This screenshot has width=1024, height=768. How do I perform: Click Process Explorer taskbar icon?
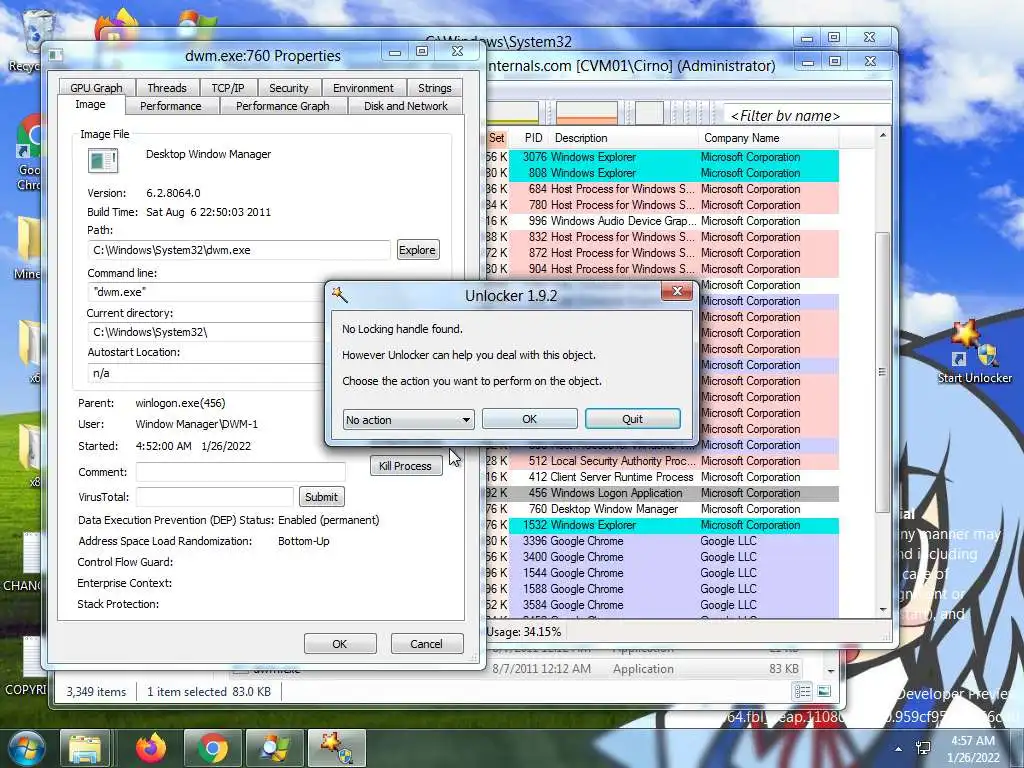tap(274, 748)
